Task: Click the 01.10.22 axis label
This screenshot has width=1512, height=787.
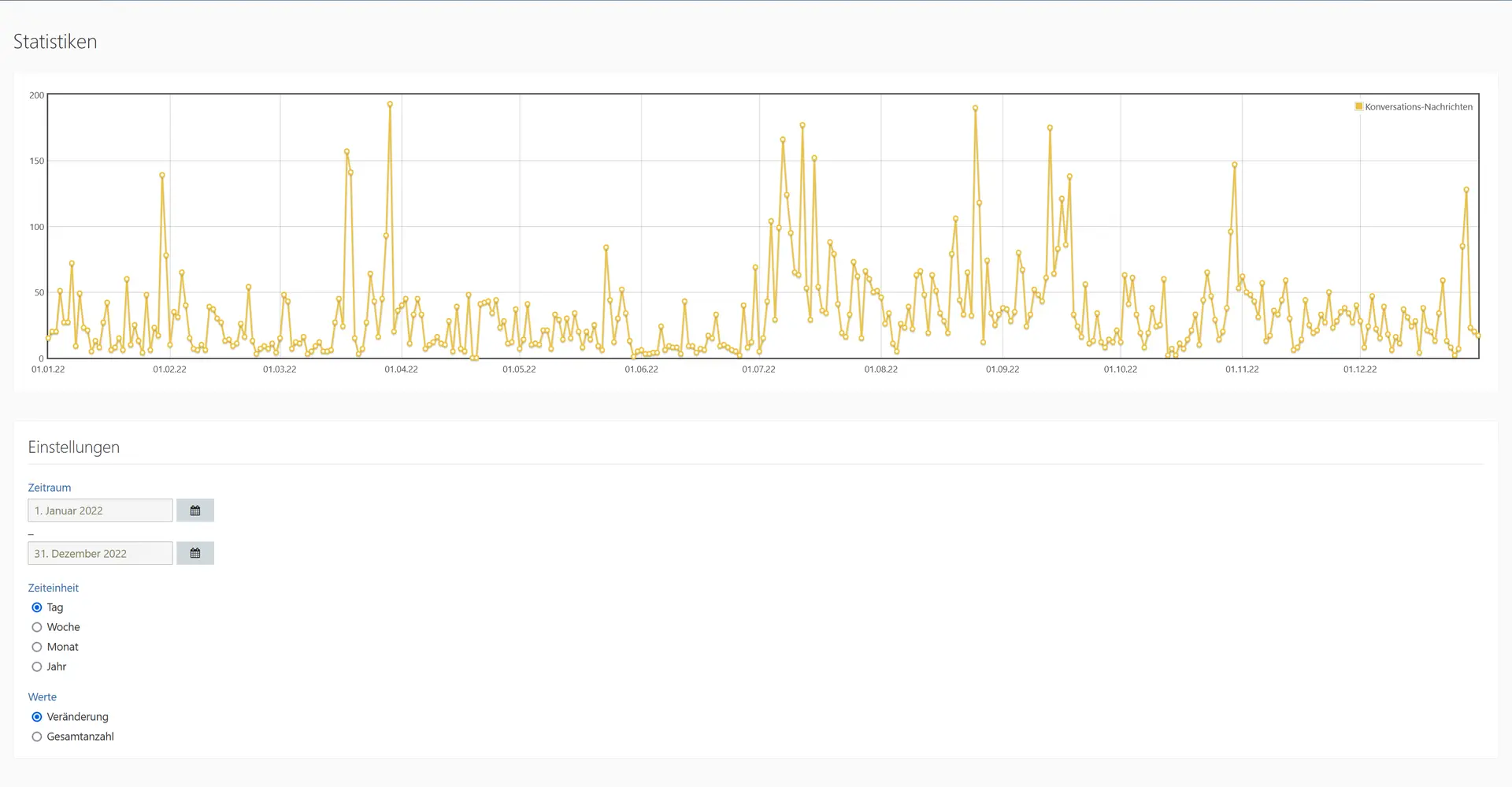Action: tap(1120, 369)
